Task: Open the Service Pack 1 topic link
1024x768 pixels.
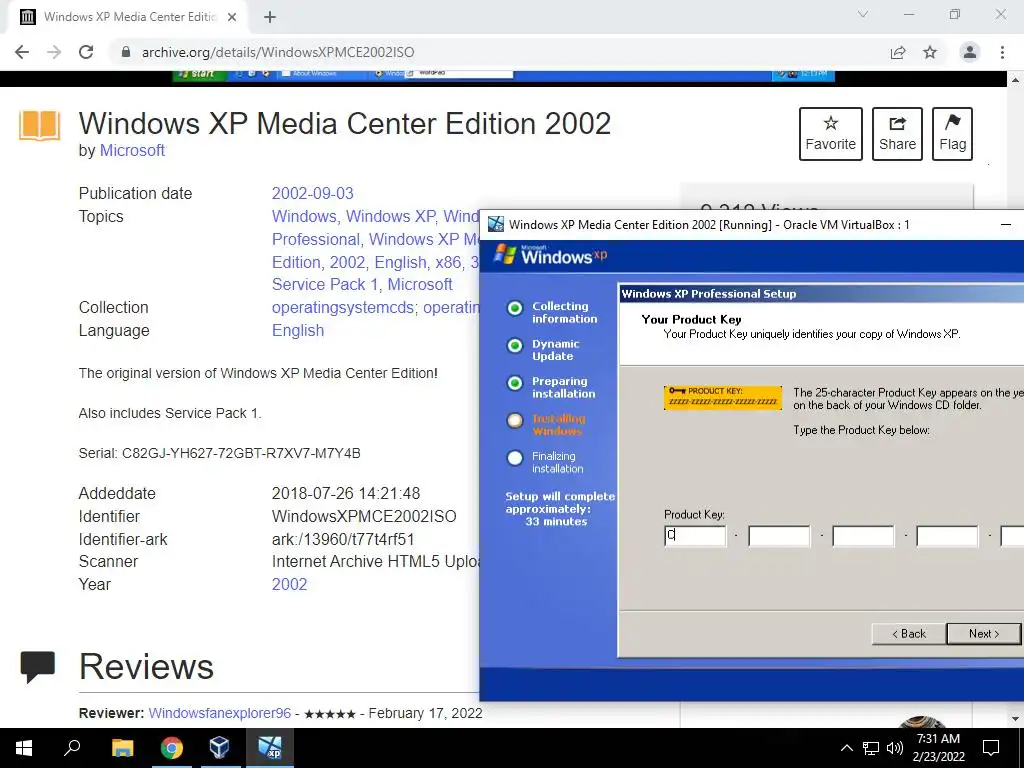Action: pyautogui.click(x=325, y=285)
